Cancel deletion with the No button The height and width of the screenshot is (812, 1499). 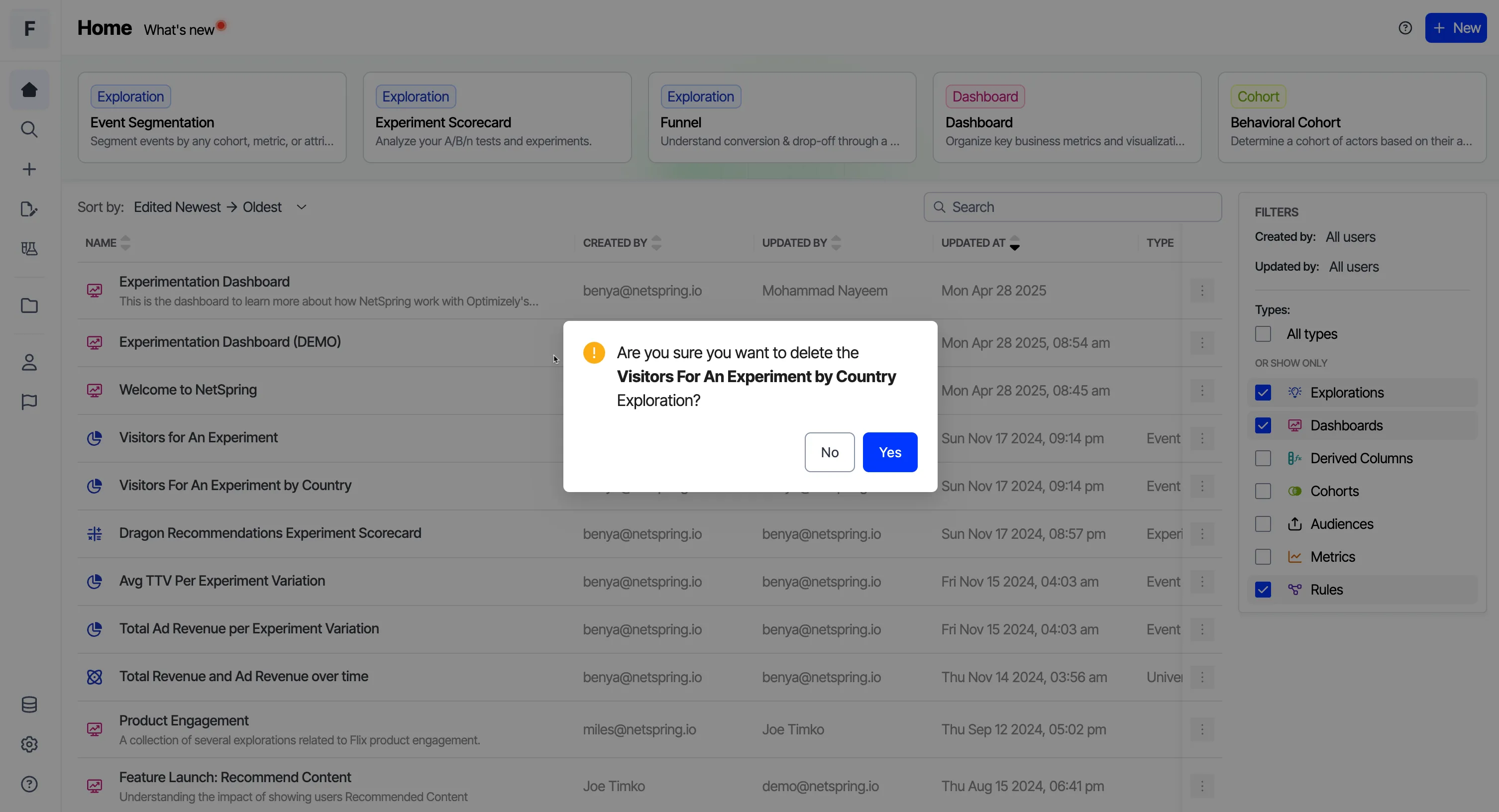829,452
